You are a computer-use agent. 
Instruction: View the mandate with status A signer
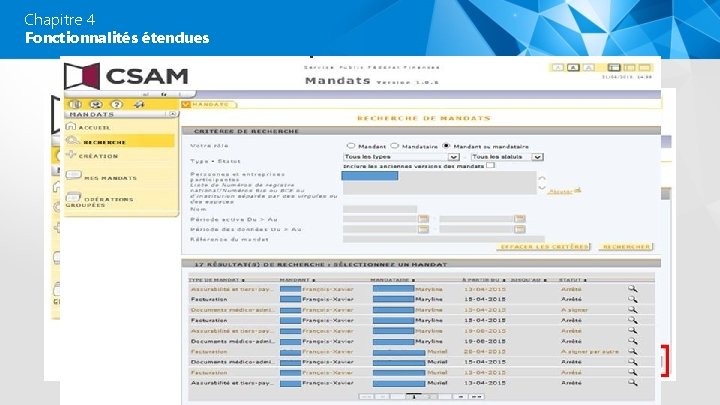(x=633, y=310)
